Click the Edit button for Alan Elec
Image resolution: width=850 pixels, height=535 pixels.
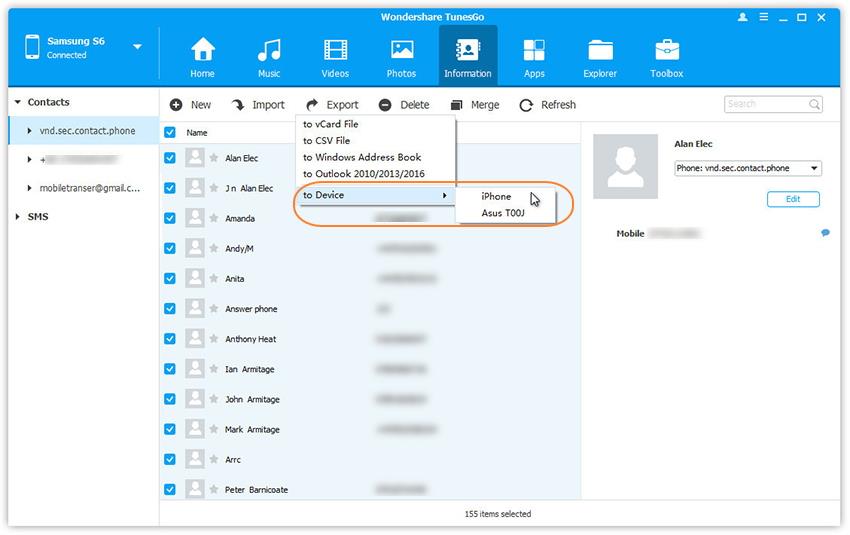(792, 199)
